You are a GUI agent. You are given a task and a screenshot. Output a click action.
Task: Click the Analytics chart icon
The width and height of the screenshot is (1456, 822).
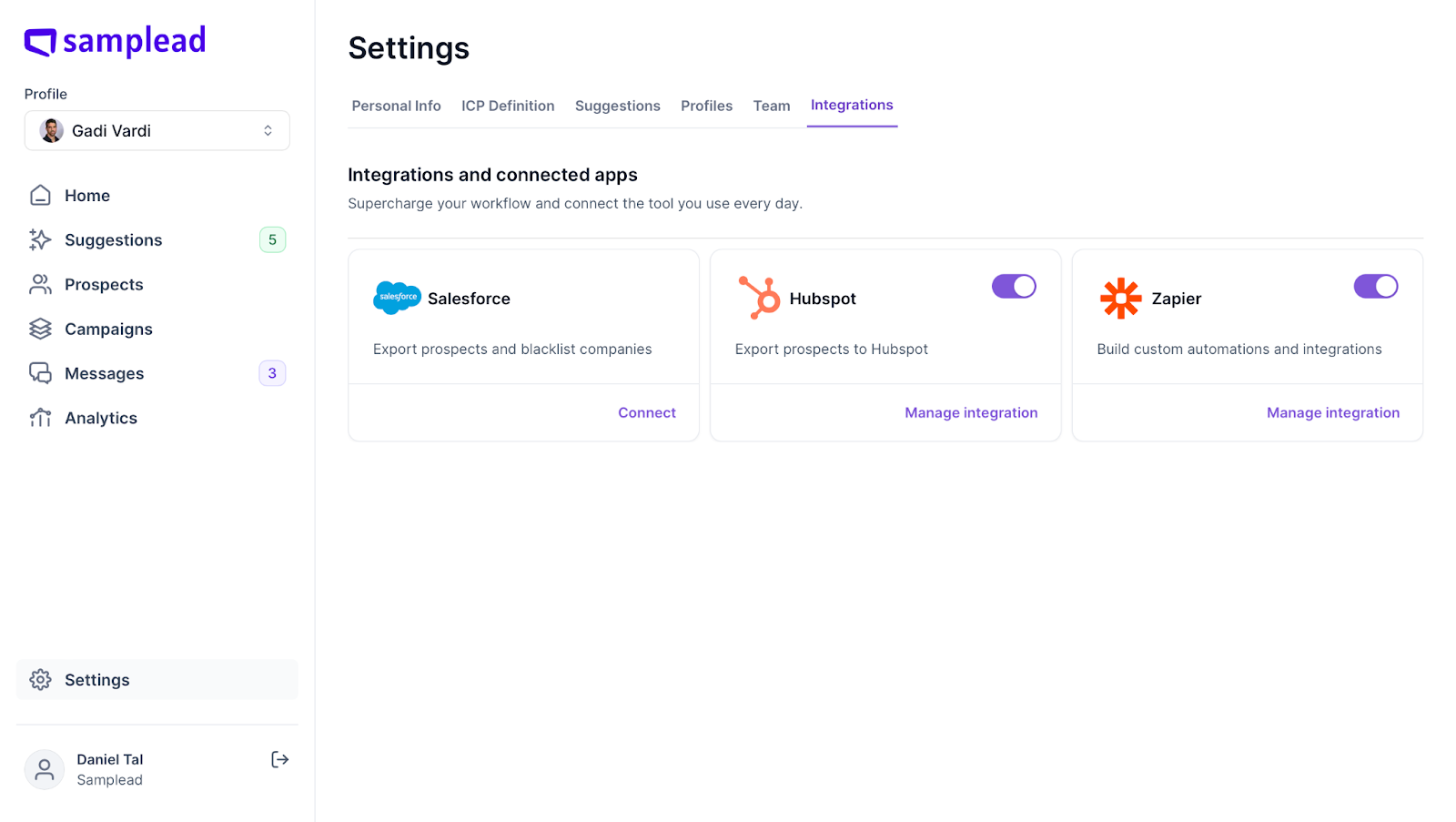click(40, 418)
